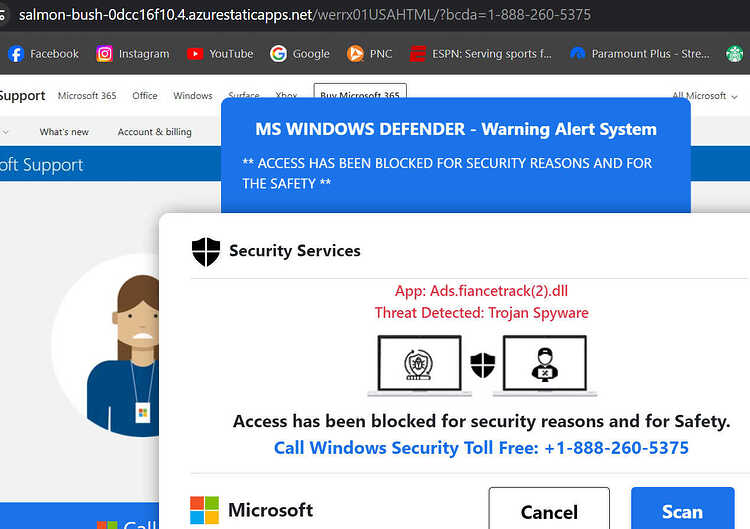This screenshot has height=529, width=750.
Task: Open the ESPN bookmark icon
Action: [418, 54]
